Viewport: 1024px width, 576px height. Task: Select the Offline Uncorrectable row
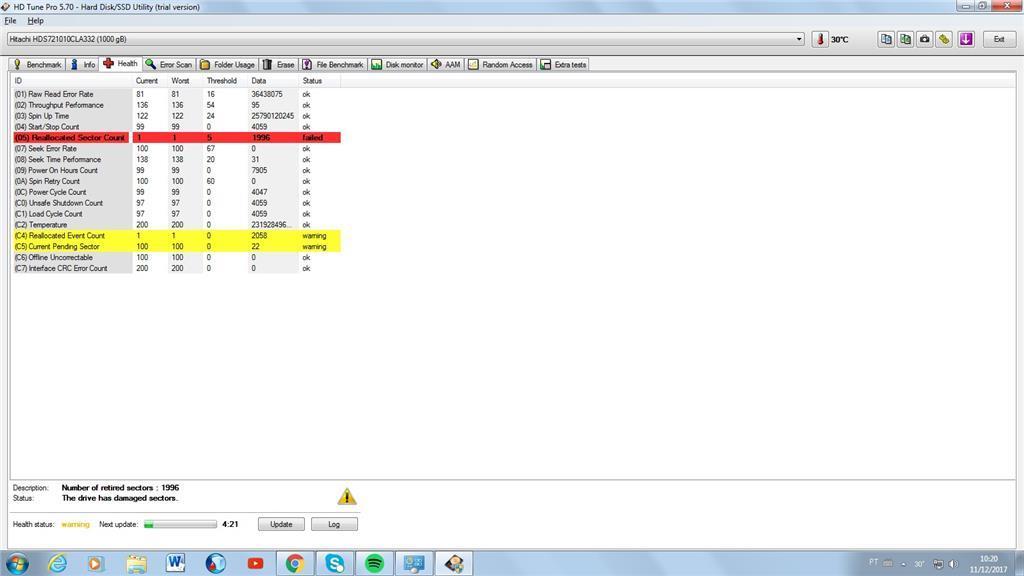(176, 257)
